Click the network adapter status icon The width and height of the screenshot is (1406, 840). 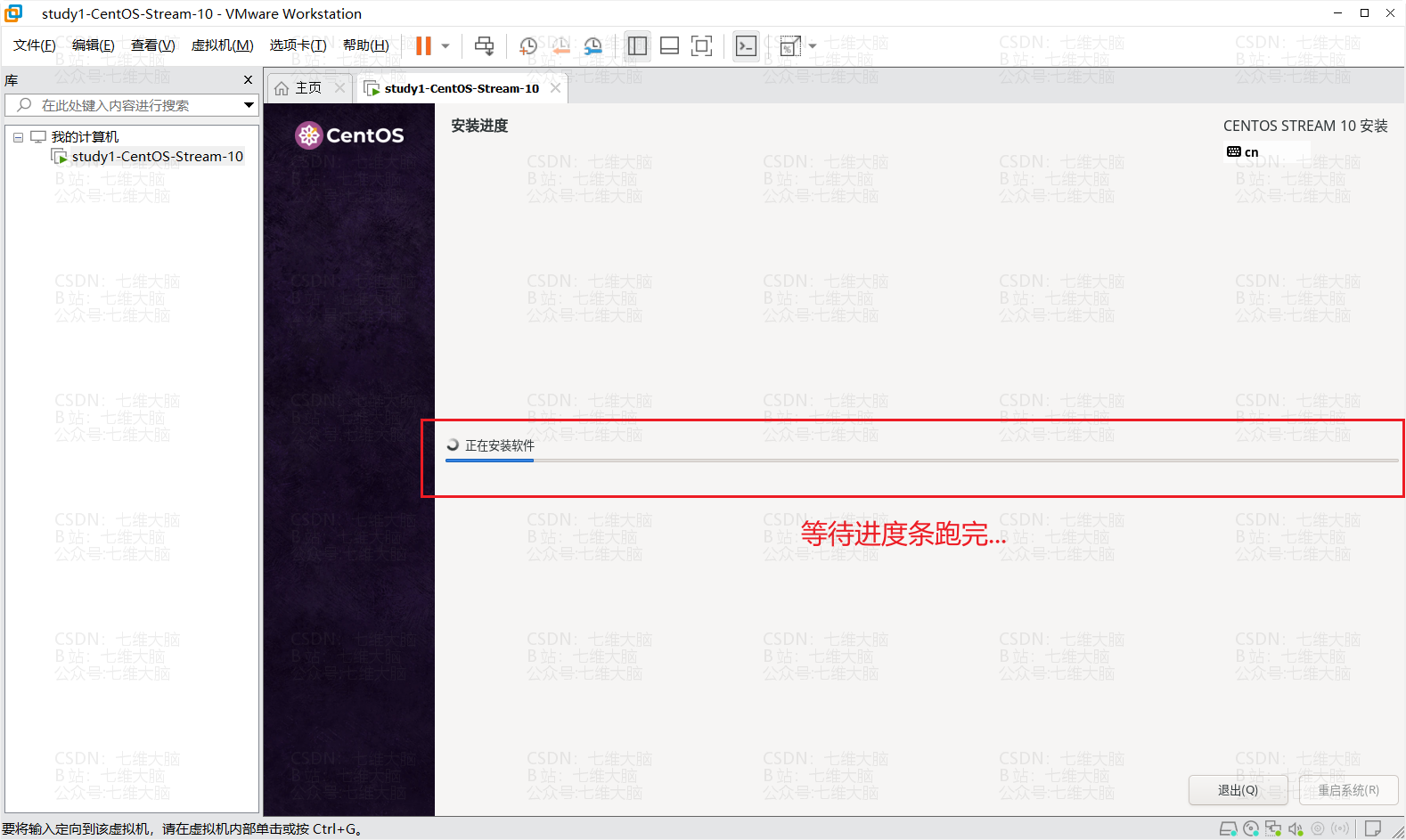[1273, 829]
